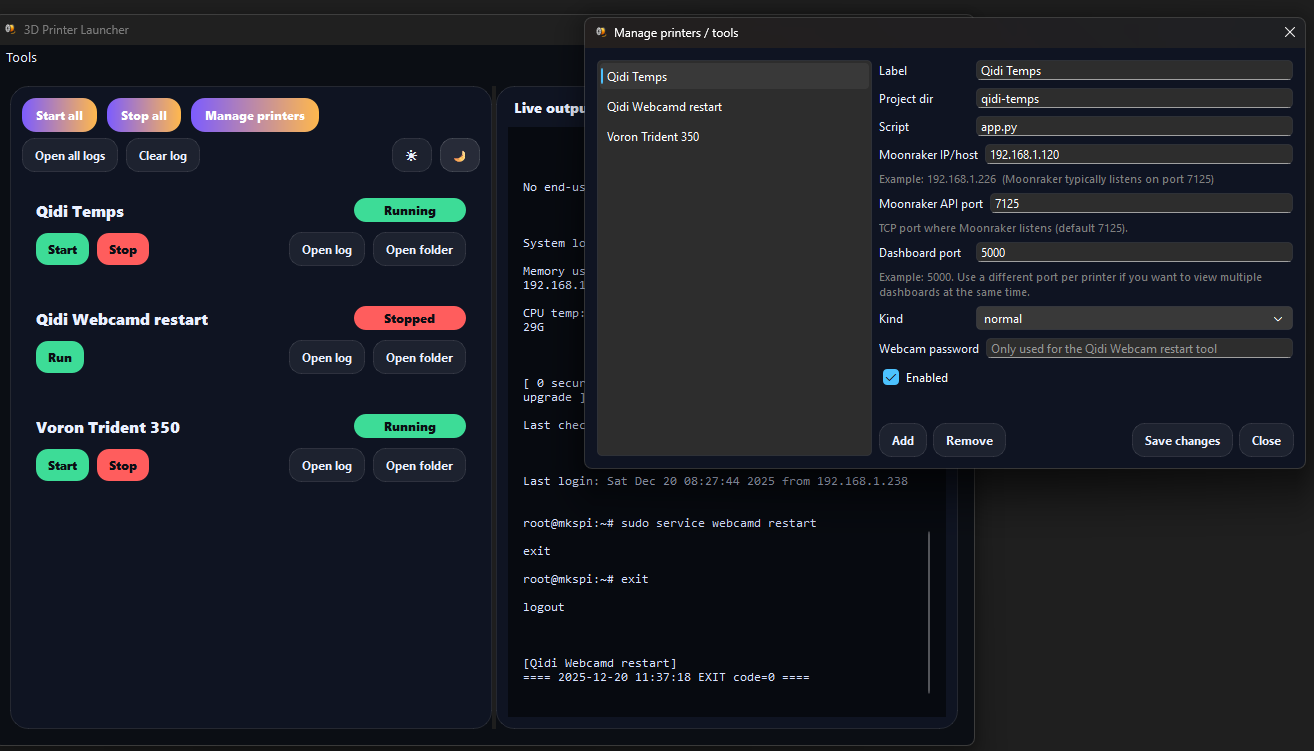Start the Voron Trident 350 printer
1314x751 pixels.
(62, 465)
